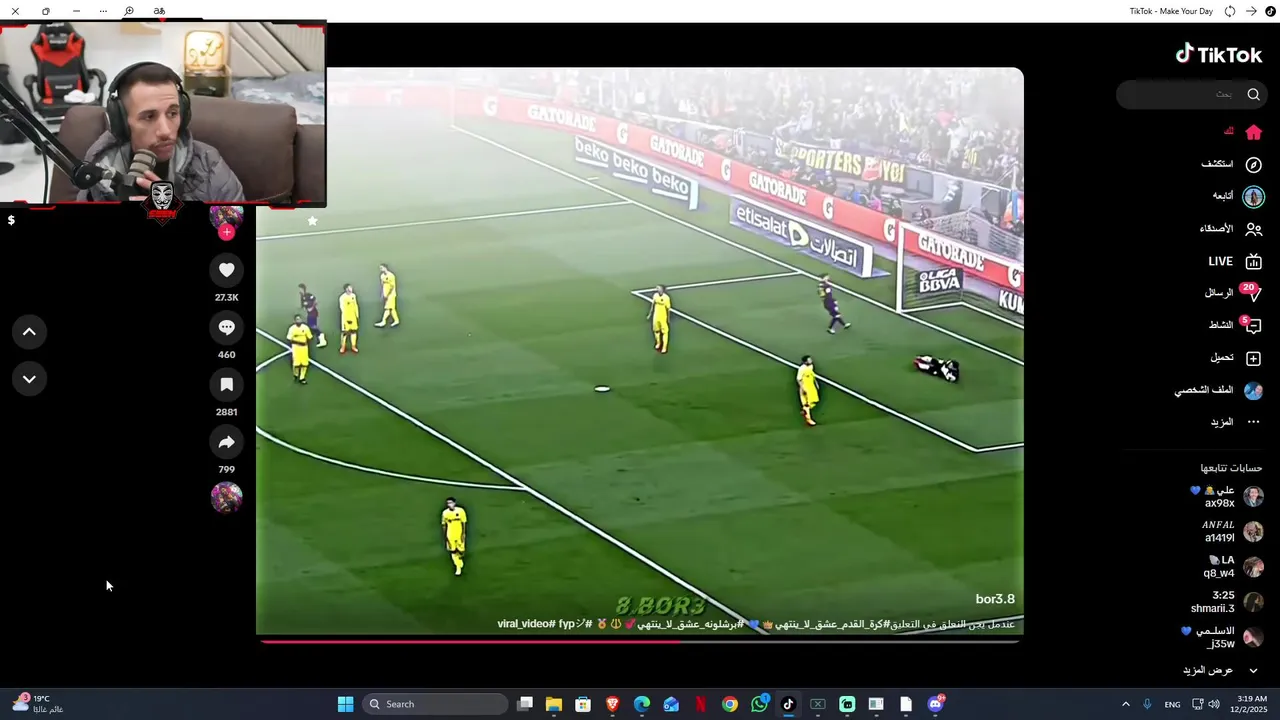Open the comments showing 460
Image resolution: width=1280 pixels, height=720 pixels.
[227, 327]
